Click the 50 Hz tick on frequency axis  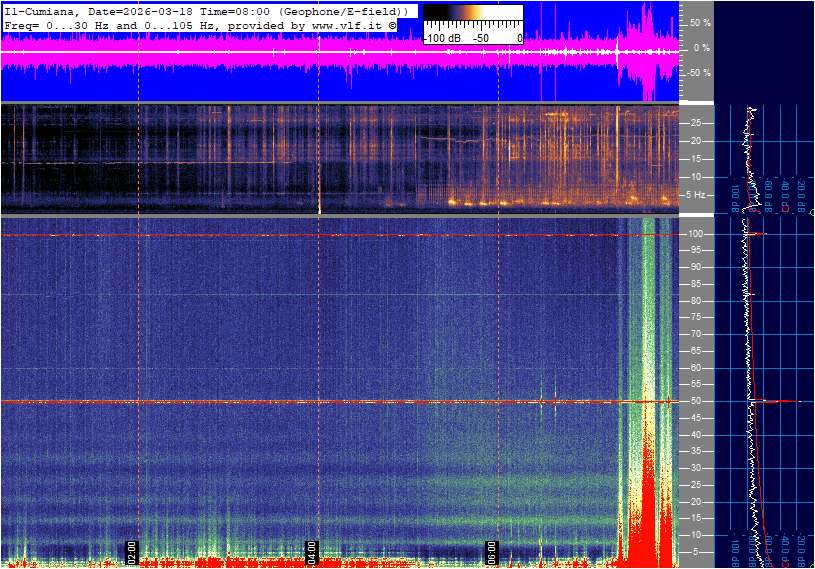pyautogui.click(x=694, y=402)
